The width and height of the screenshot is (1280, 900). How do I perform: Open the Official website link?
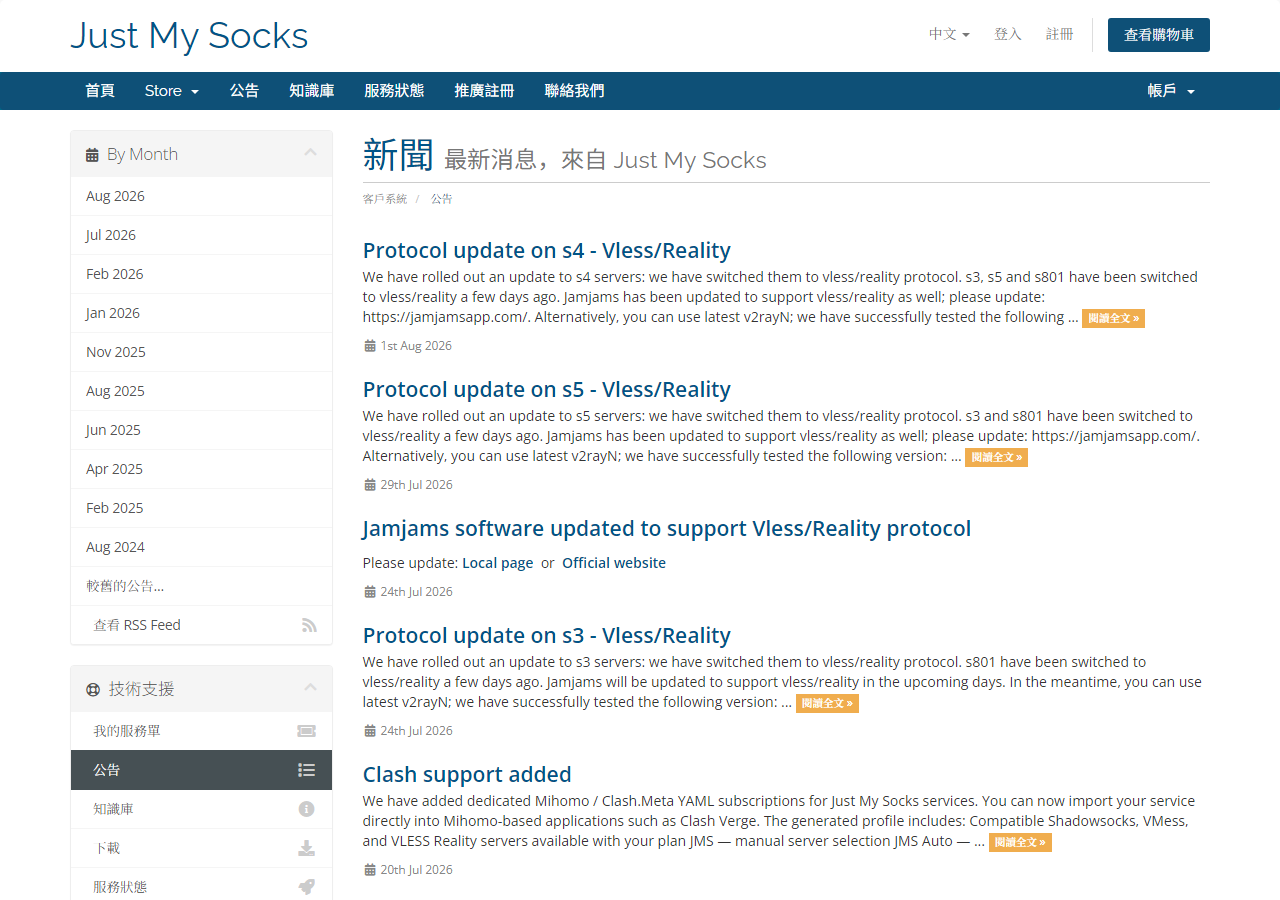tap(614, 563)
